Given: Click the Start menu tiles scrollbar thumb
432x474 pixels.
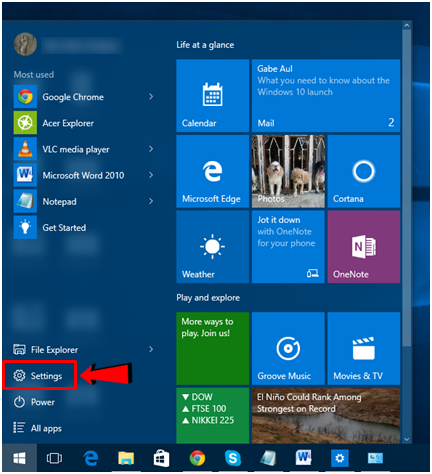Looking at the screenshot, I should click(406, 188).
